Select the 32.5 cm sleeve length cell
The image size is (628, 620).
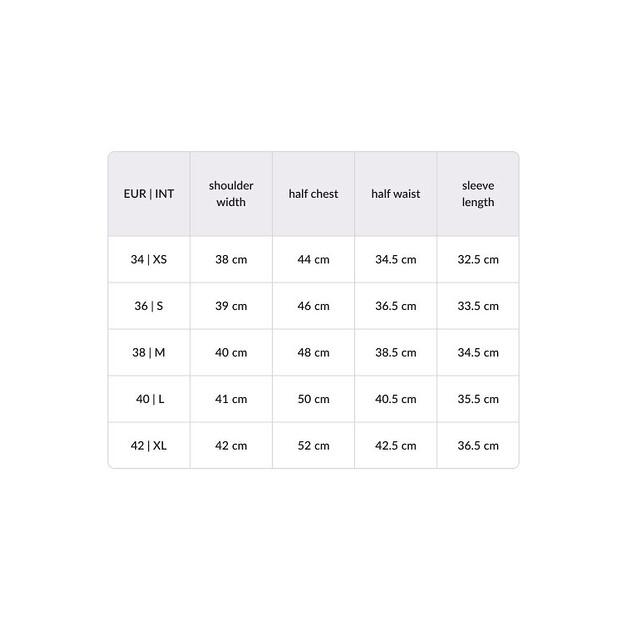pyautogui.click(x=478, y=260)
